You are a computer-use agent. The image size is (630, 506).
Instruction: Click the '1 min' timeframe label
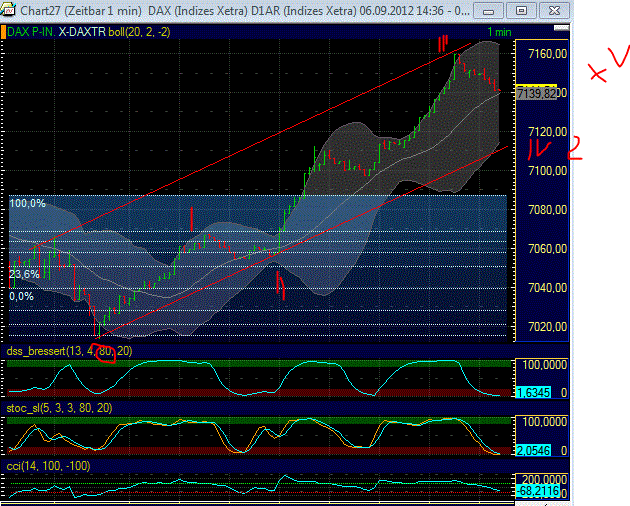point(499,32)
